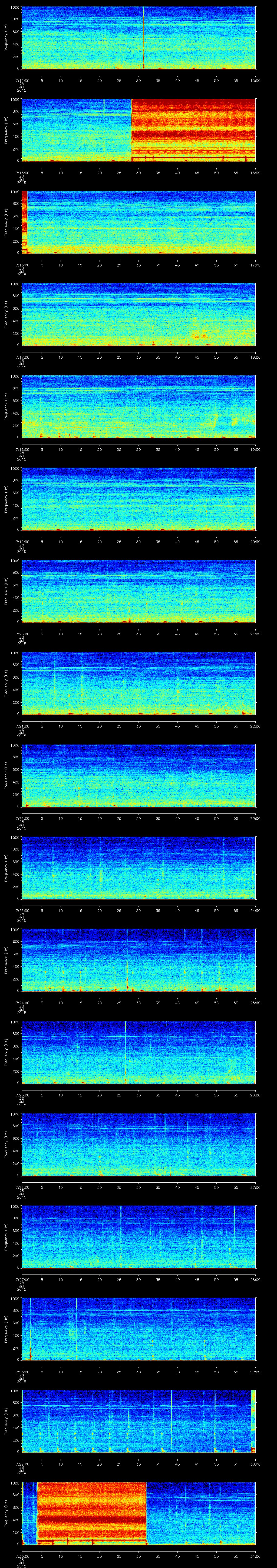The width and height of the screenshot is (277, 1568).
Task: Click the 7:25:00 start time label
Action: point(22,1095)
